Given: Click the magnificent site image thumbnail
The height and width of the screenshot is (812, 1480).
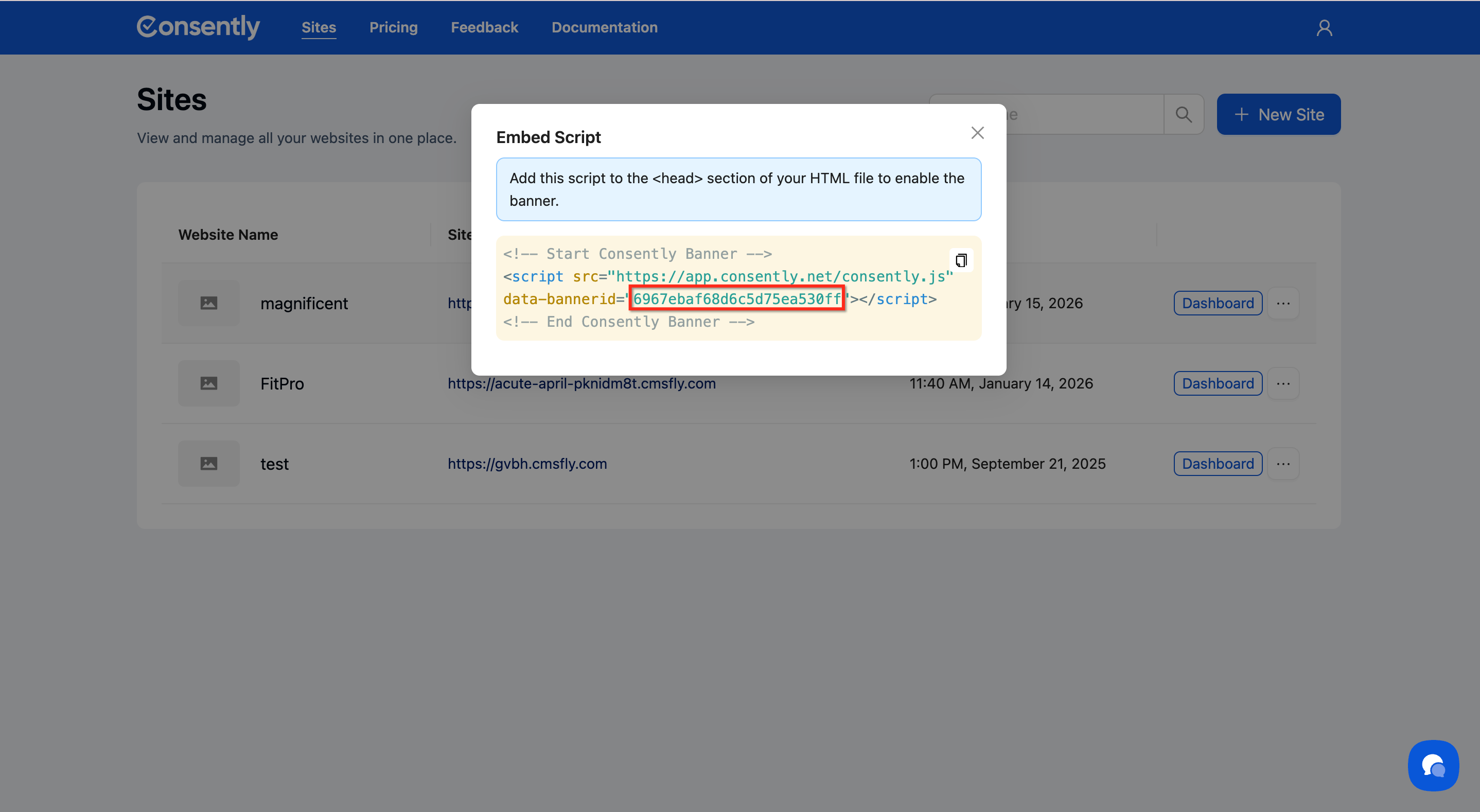Looking at the screenshot, I should click(x=208, y=303).
